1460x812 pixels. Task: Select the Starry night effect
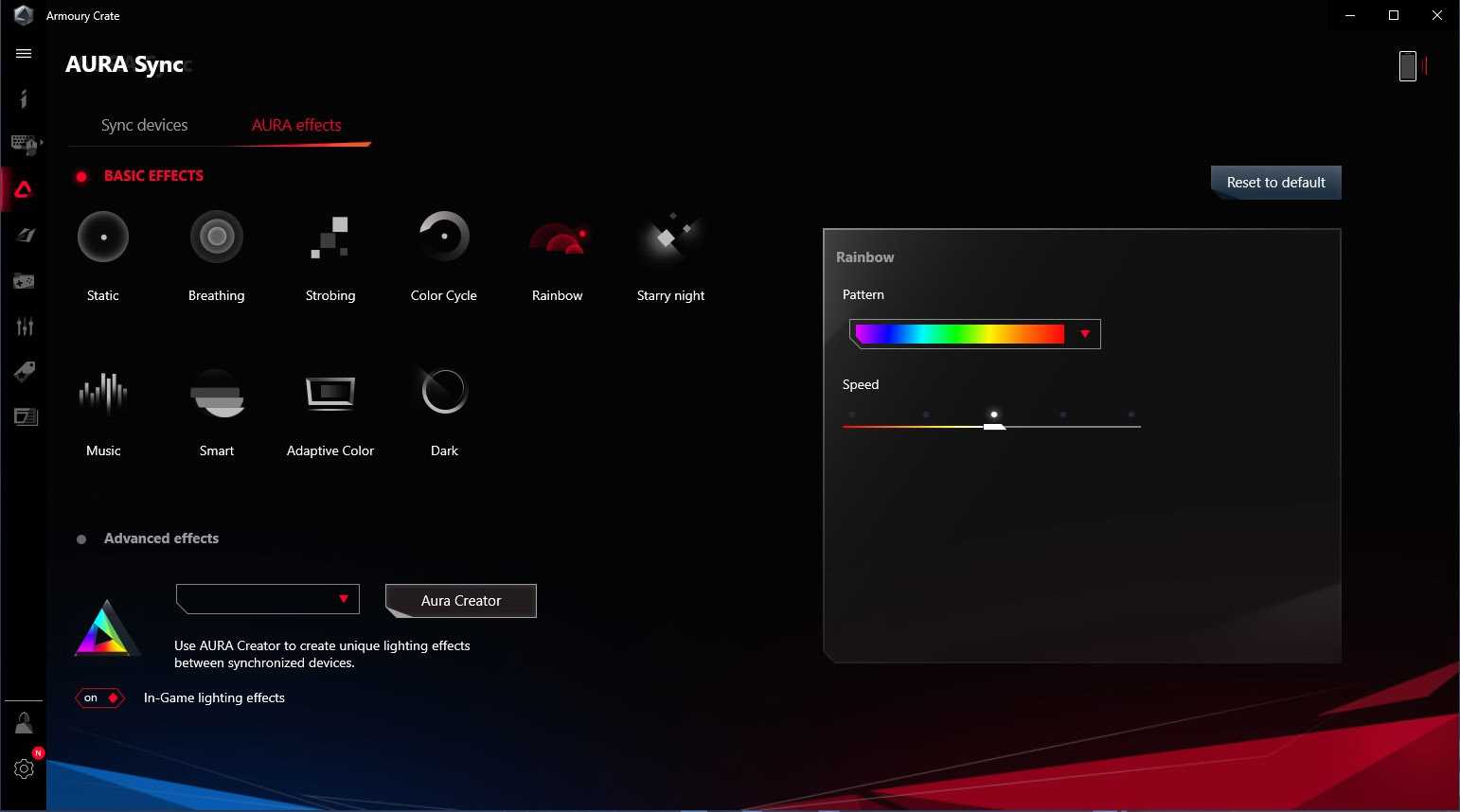click(670, 238)
